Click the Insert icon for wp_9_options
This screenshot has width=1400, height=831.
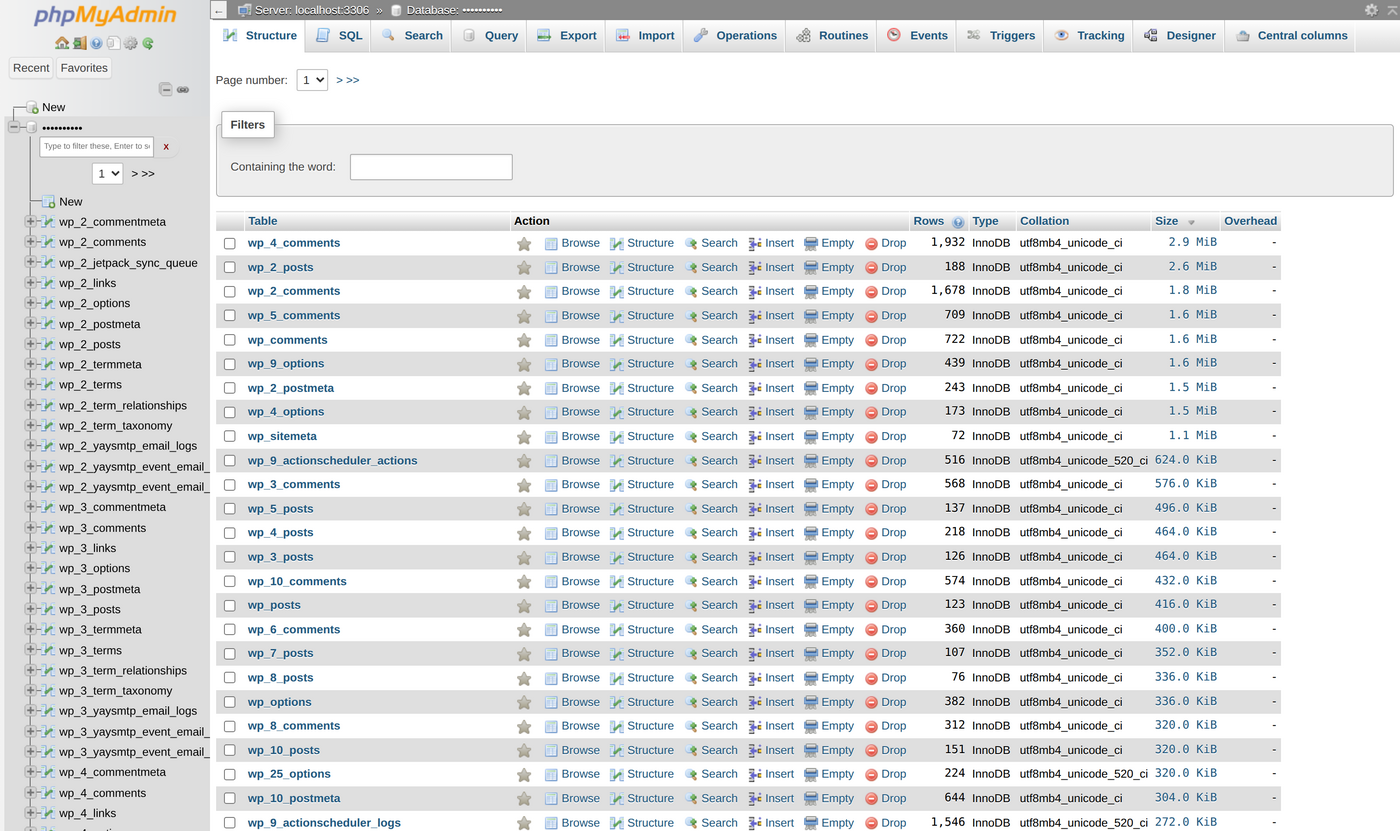tap(756, 364)
